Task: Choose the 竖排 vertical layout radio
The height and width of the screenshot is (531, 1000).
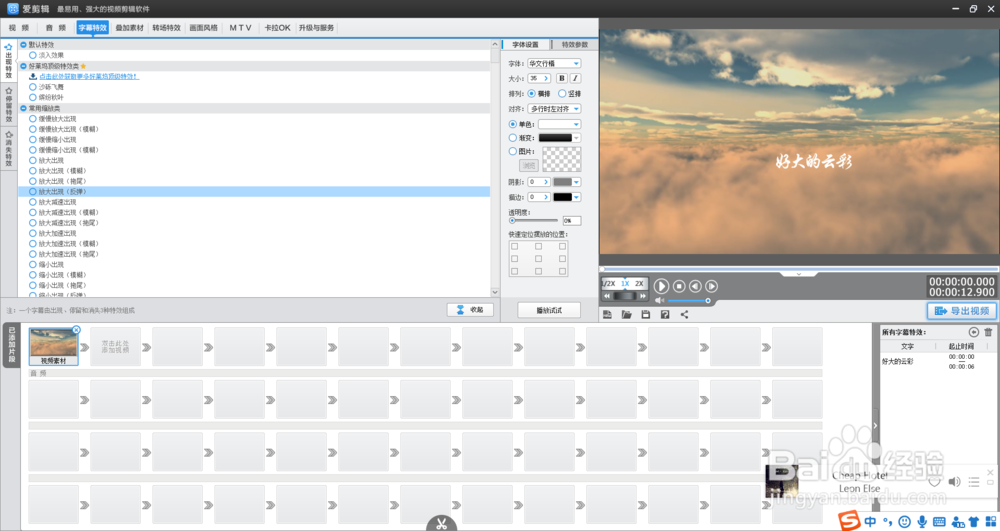Action: tap(562, 94)
